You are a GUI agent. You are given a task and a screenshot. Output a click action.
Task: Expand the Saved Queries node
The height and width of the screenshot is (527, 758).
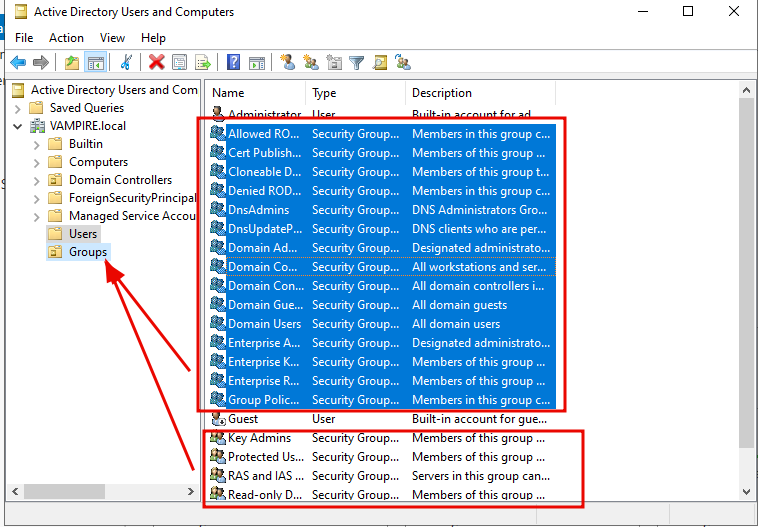pyautogui.click(x=18, y=108)
